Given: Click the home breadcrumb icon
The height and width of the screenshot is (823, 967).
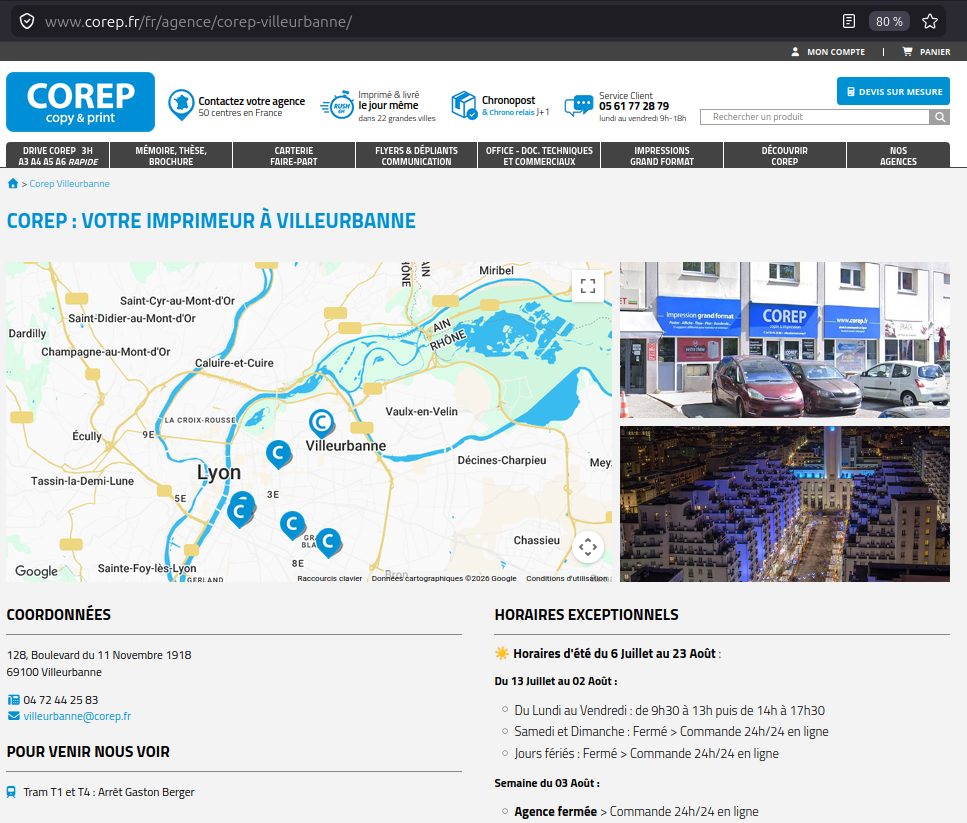Looking at the screenshot, I should pyautogui.click(x=12, y=184).
